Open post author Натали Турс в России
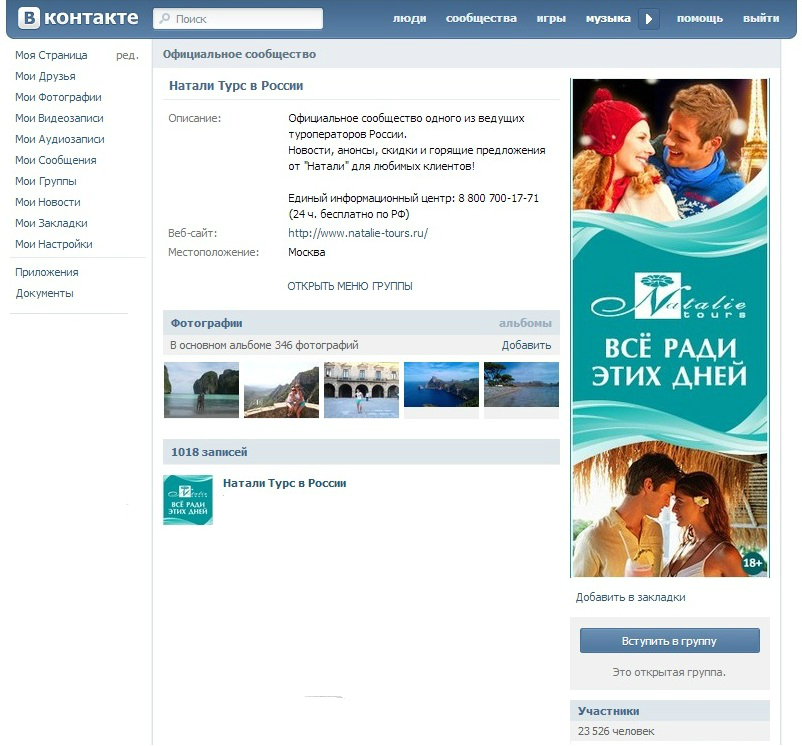 284,483
